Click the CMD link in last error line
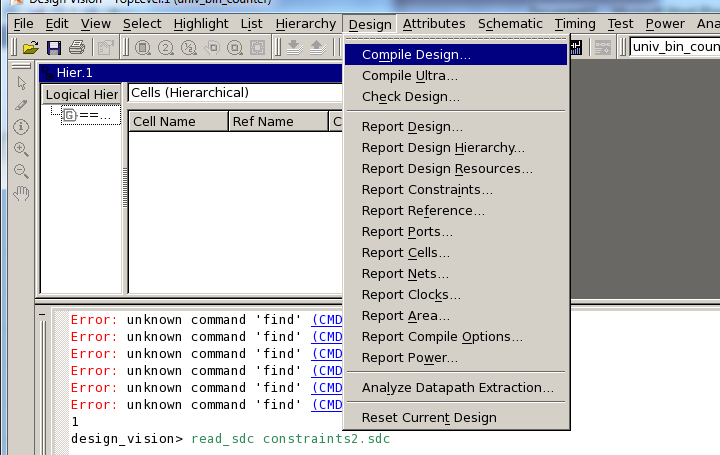Screen dimensions: 720x455 point(326,405)
